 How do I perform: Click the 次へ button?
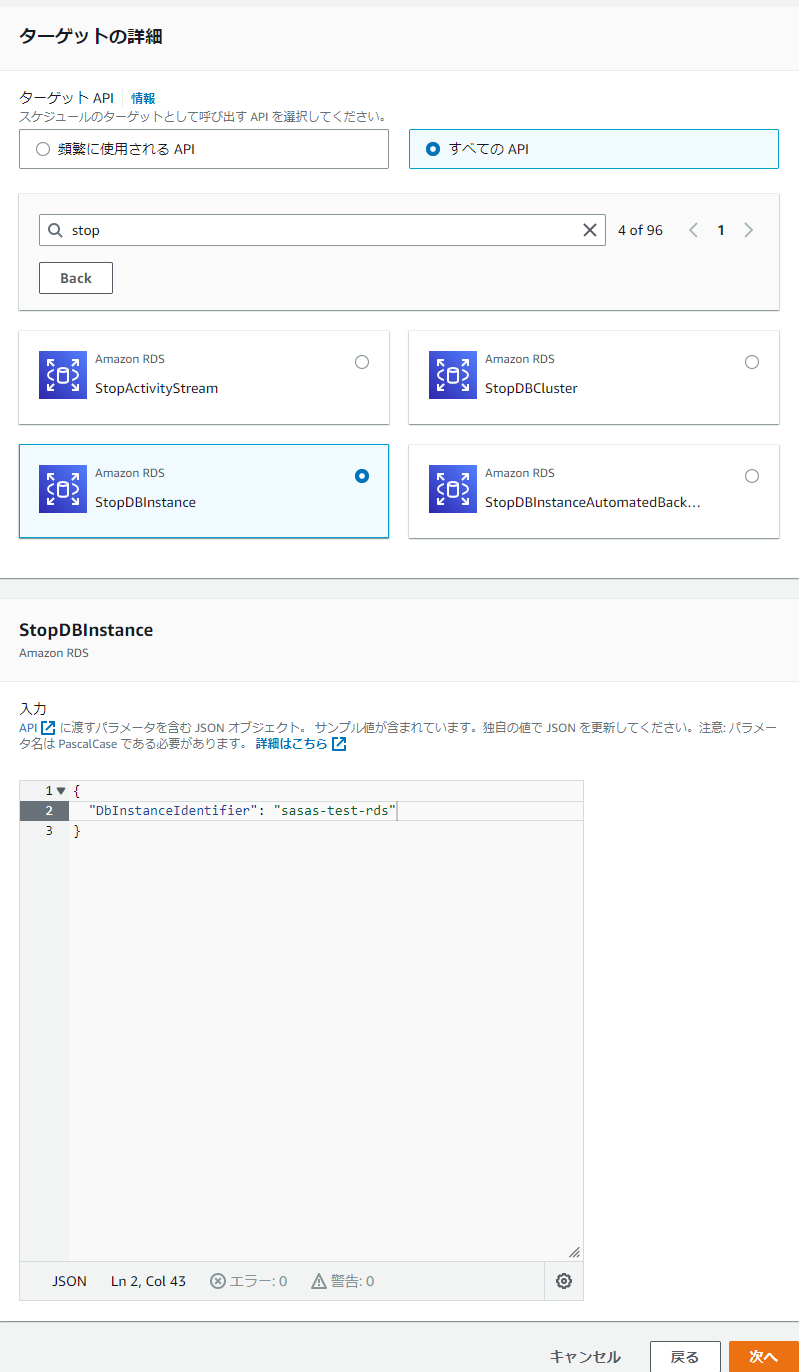(x=764, y=1357)
